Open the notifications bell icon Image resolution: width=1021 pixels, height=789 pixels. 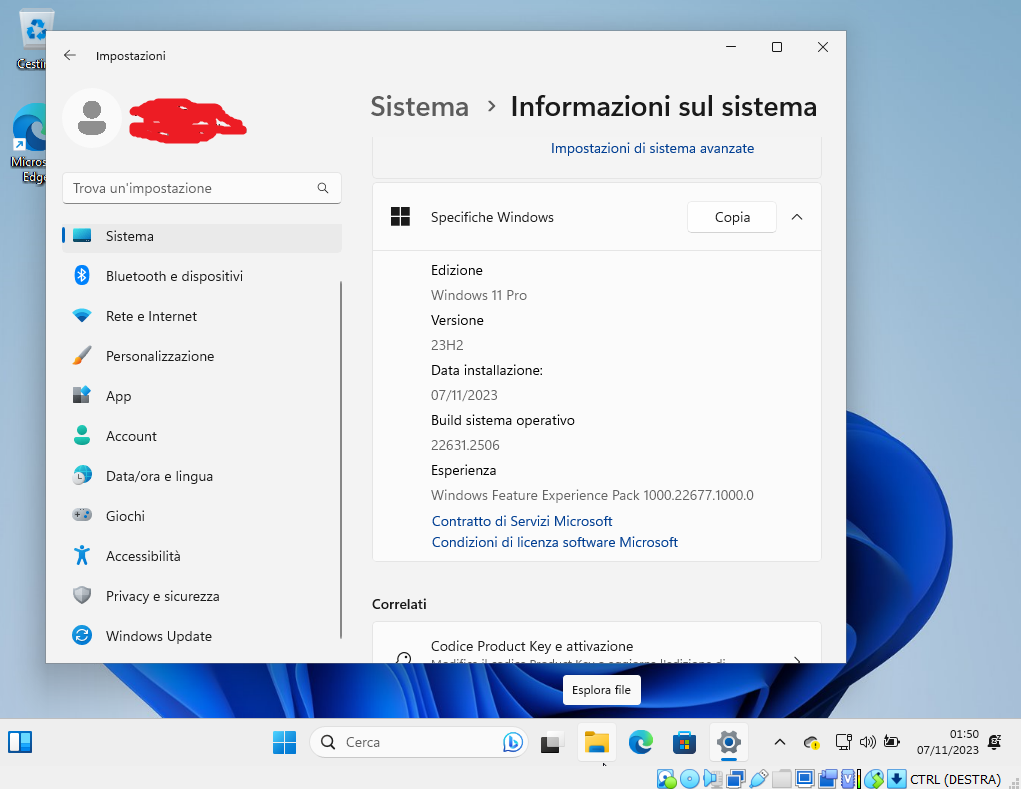click(994, 742)
